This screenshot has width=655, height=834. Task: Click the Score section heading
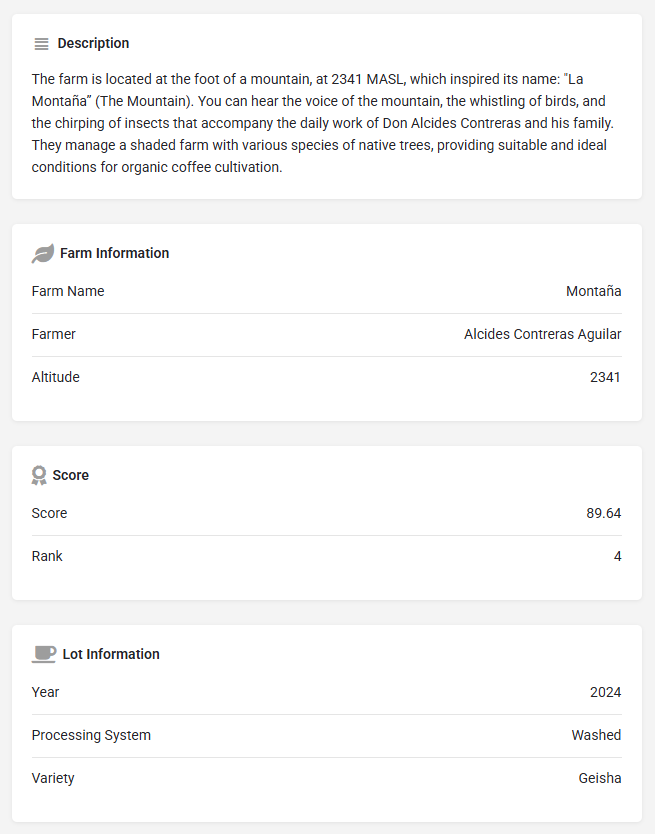[71, 475]
